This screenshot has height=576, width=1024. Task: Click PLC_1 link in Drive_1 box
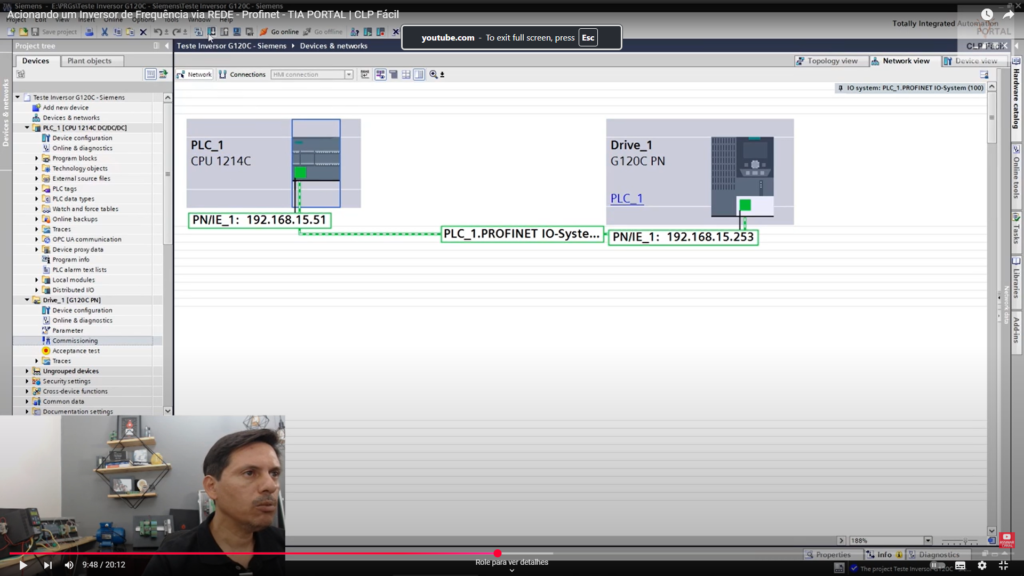coord(626,198)
